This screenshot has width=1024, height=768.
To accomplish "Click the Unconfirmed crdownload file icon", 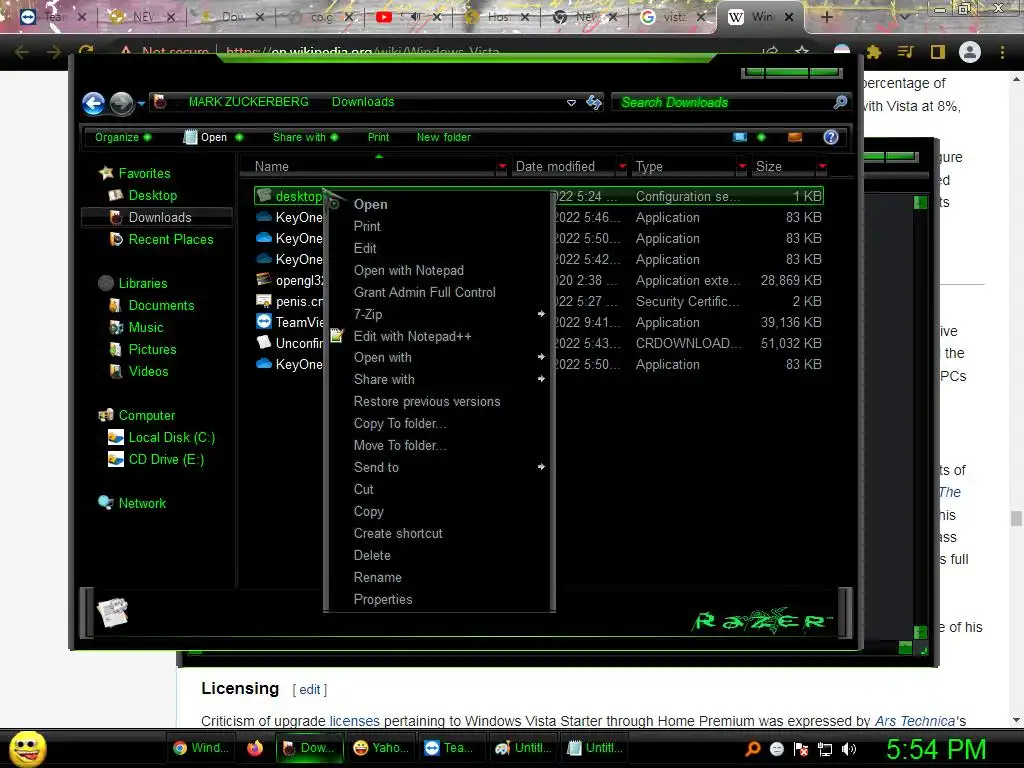I will pos(264,342).
